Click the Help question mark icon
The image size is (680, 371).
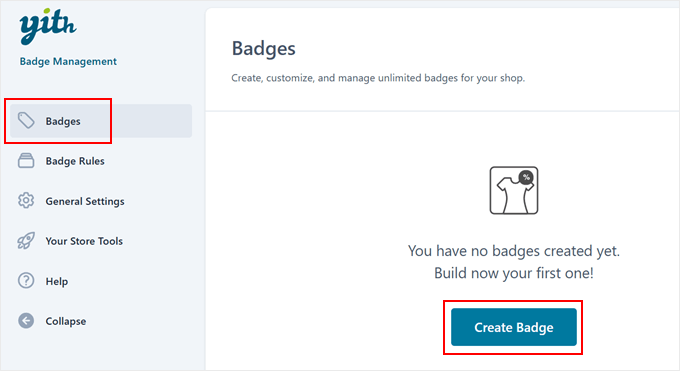pyautogui.click(x=26, y=281)
